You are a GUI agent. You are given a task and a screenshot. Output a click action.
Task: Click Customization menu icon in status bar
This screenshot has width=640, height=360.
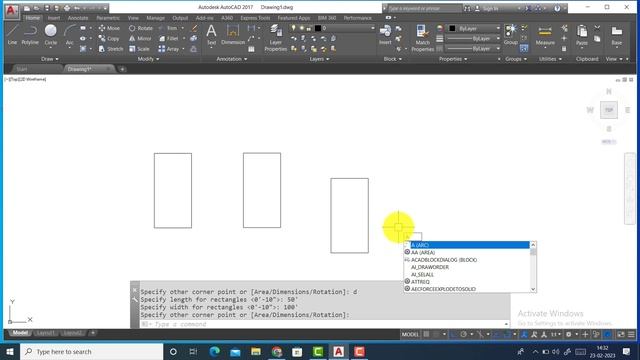pyautogui.click(x=631, y=334)
